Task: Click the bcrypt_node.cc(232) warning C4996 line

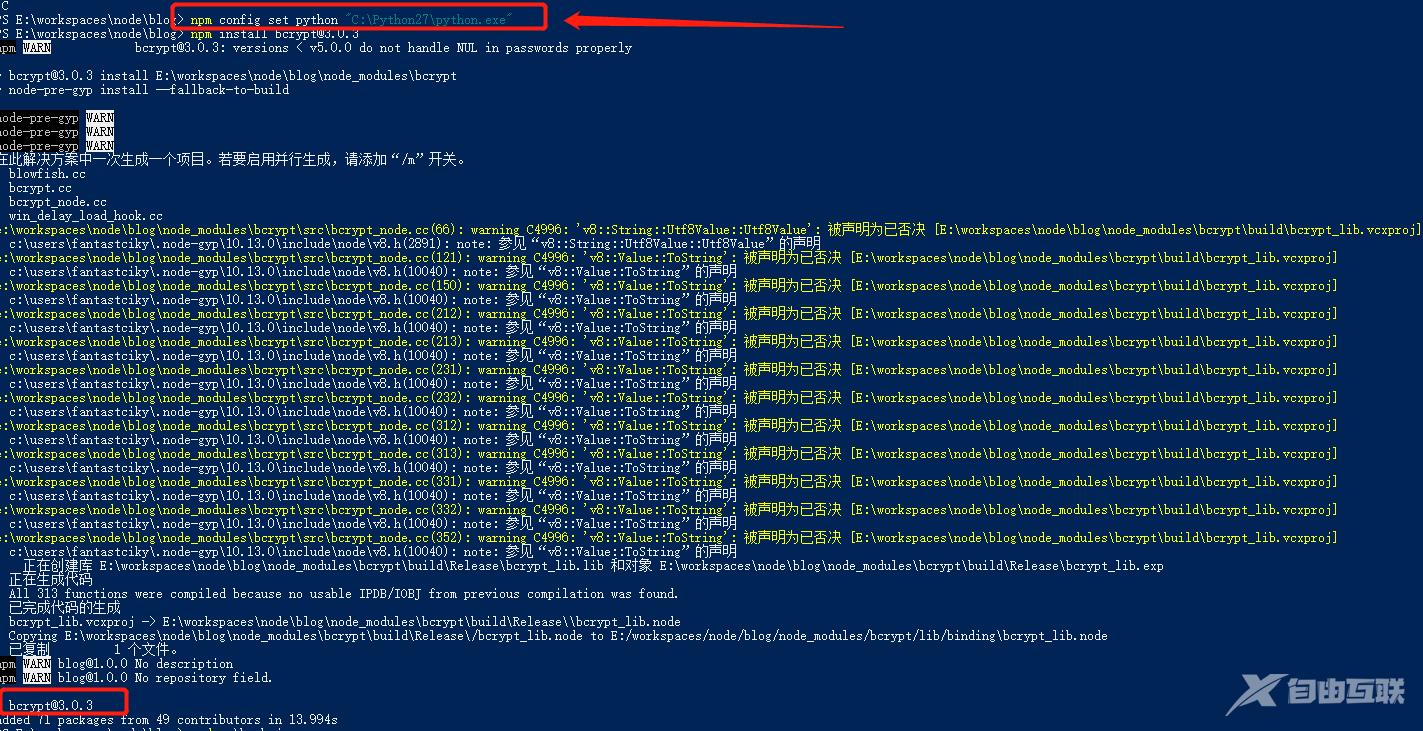Action: (669, 398)
